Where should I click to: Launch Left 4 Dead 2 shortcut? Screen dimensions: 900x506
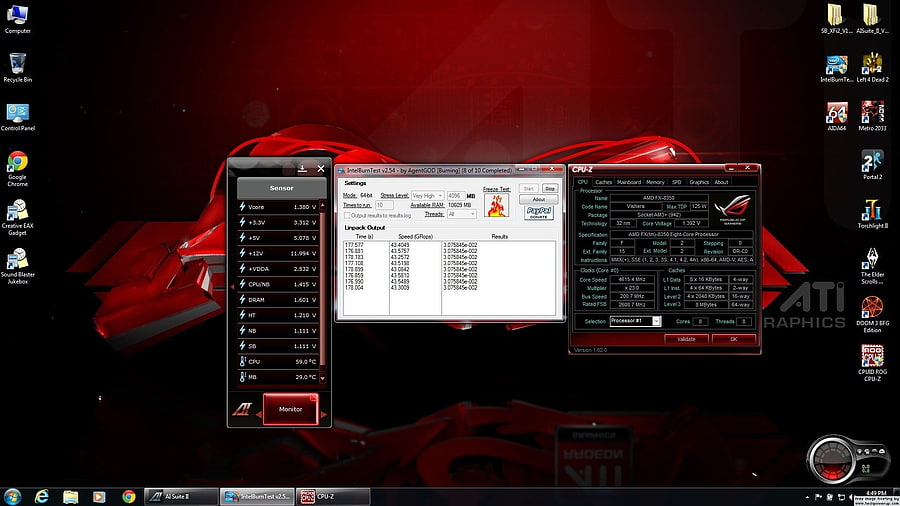point(872,68)
